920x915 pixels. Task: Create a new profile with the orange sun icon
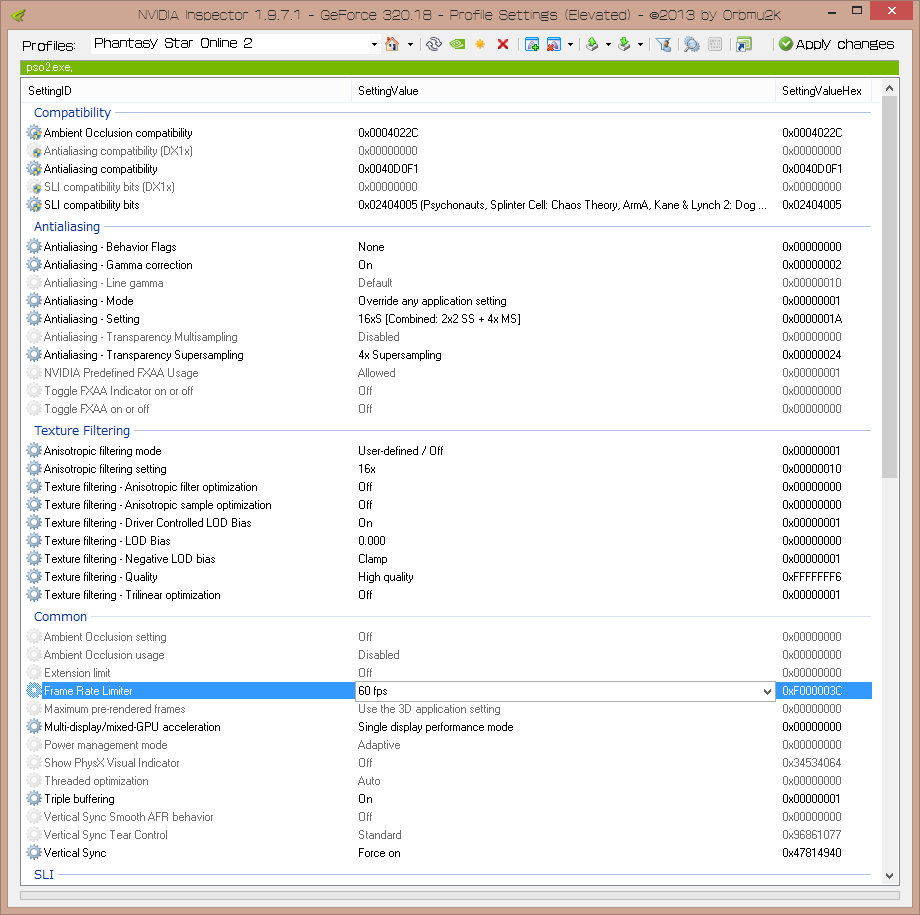(x=480, y=44)
